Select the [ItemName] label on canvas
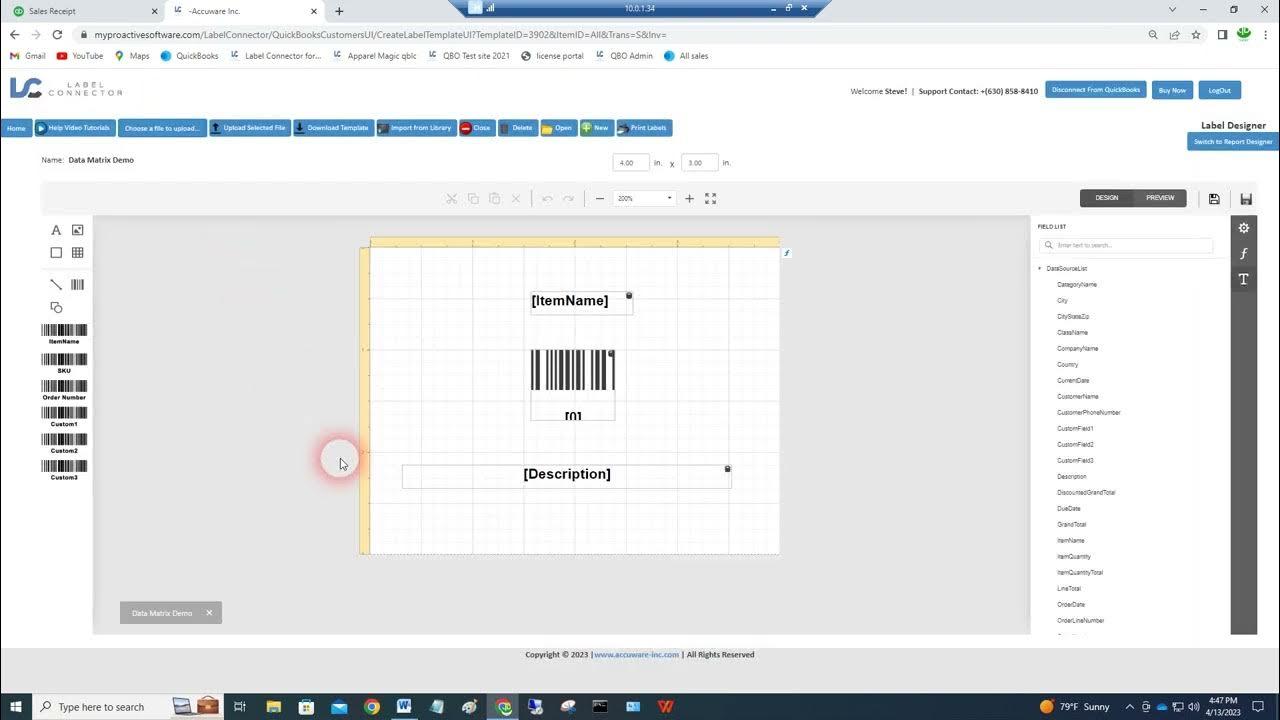Viewport: 1280px width, 720px height. coord(581,302)
